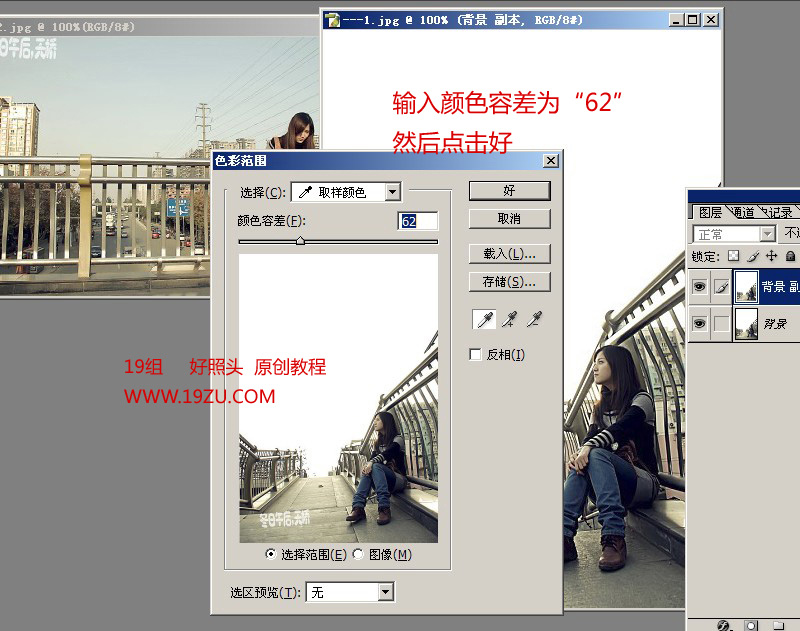Select the 图像(M) radio button
This screenshot has width=800, height=631.
pos(358,554)
